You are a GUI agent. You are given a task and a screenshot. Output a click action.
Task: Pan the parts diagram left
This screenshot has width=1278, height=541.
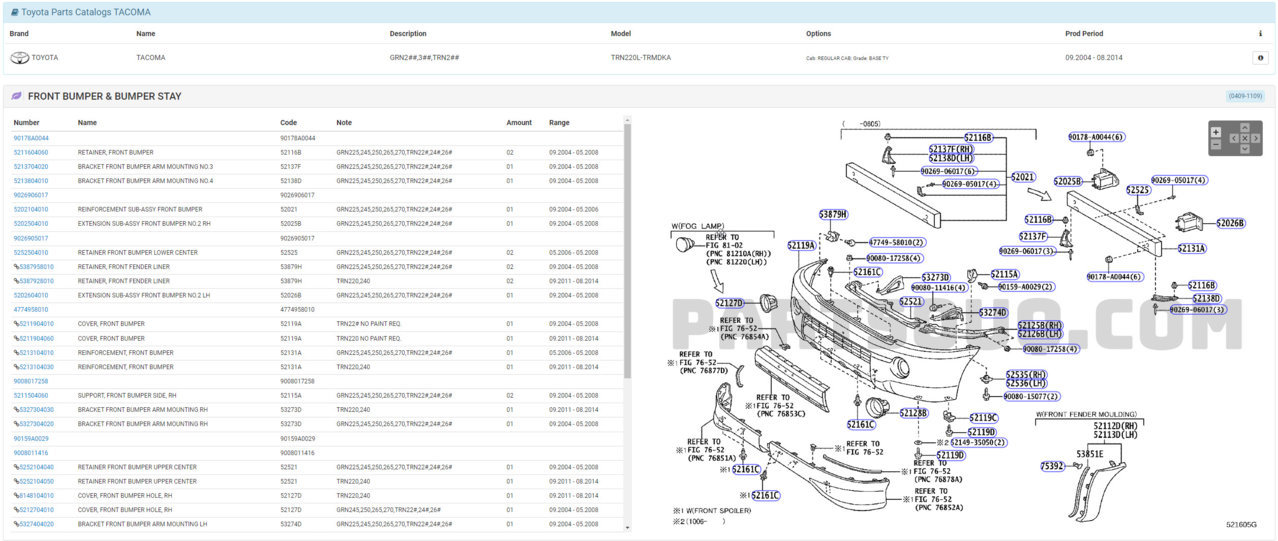coord(1234,138)
